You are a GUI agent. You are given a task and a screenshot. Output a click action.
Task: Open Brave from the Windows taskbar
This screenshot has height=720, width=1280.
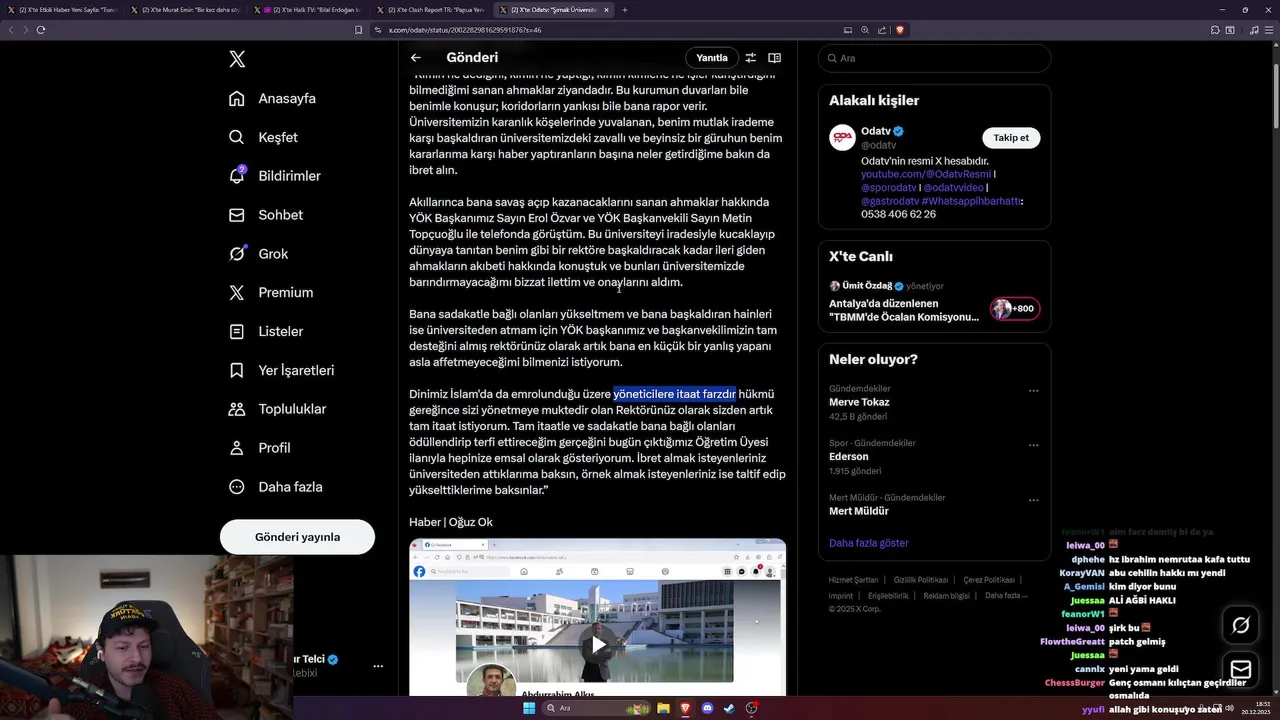(x=686, y=708)
